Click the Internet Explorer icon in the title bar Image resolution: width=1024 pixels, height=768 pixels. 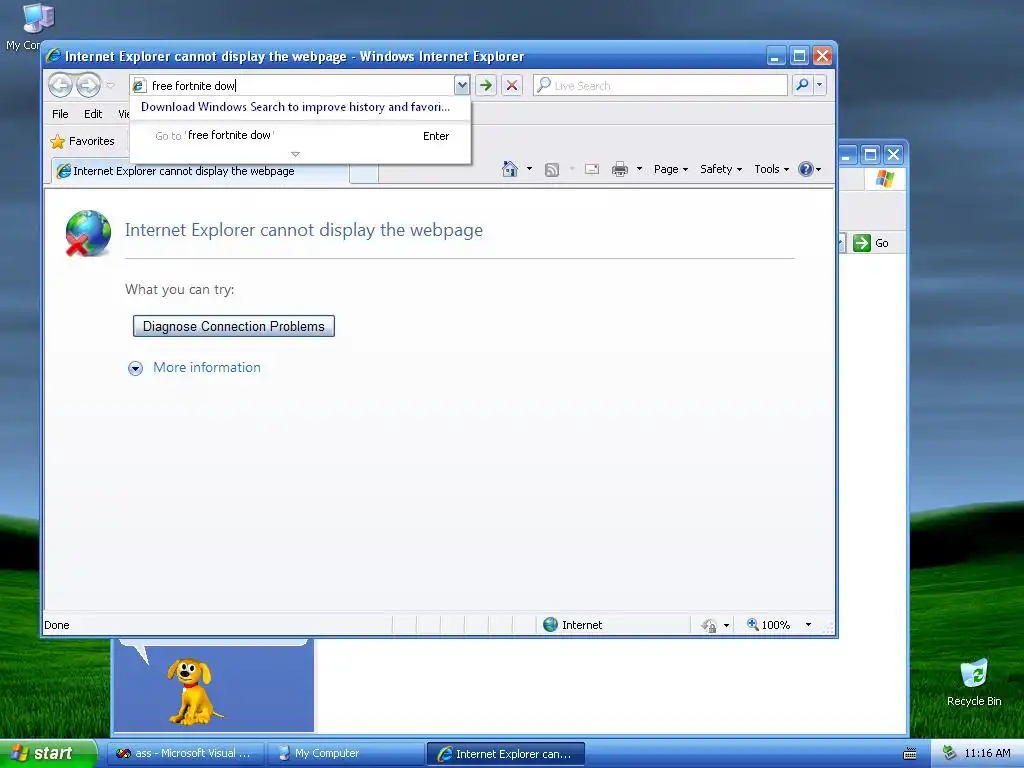click(x=53, y=56)
